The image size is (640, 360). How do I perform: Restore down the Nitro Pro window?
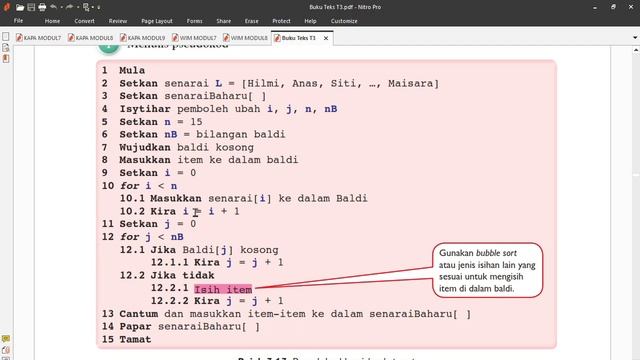click(613, 7)
